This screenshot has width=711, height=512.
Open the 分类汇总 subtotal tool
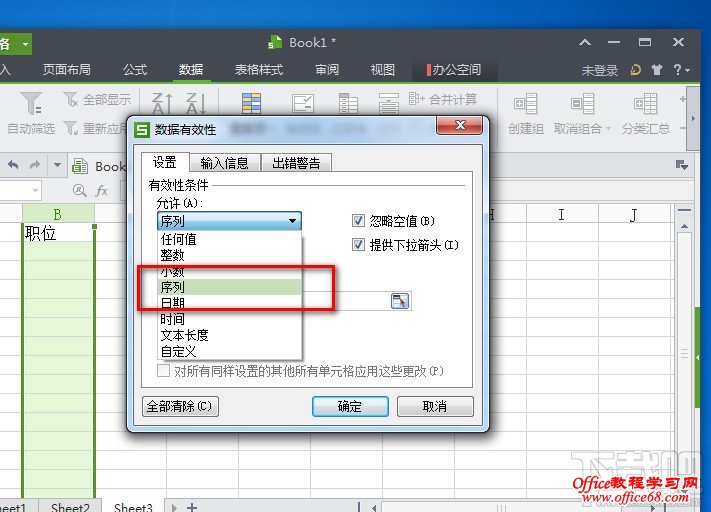click(645, 113)
